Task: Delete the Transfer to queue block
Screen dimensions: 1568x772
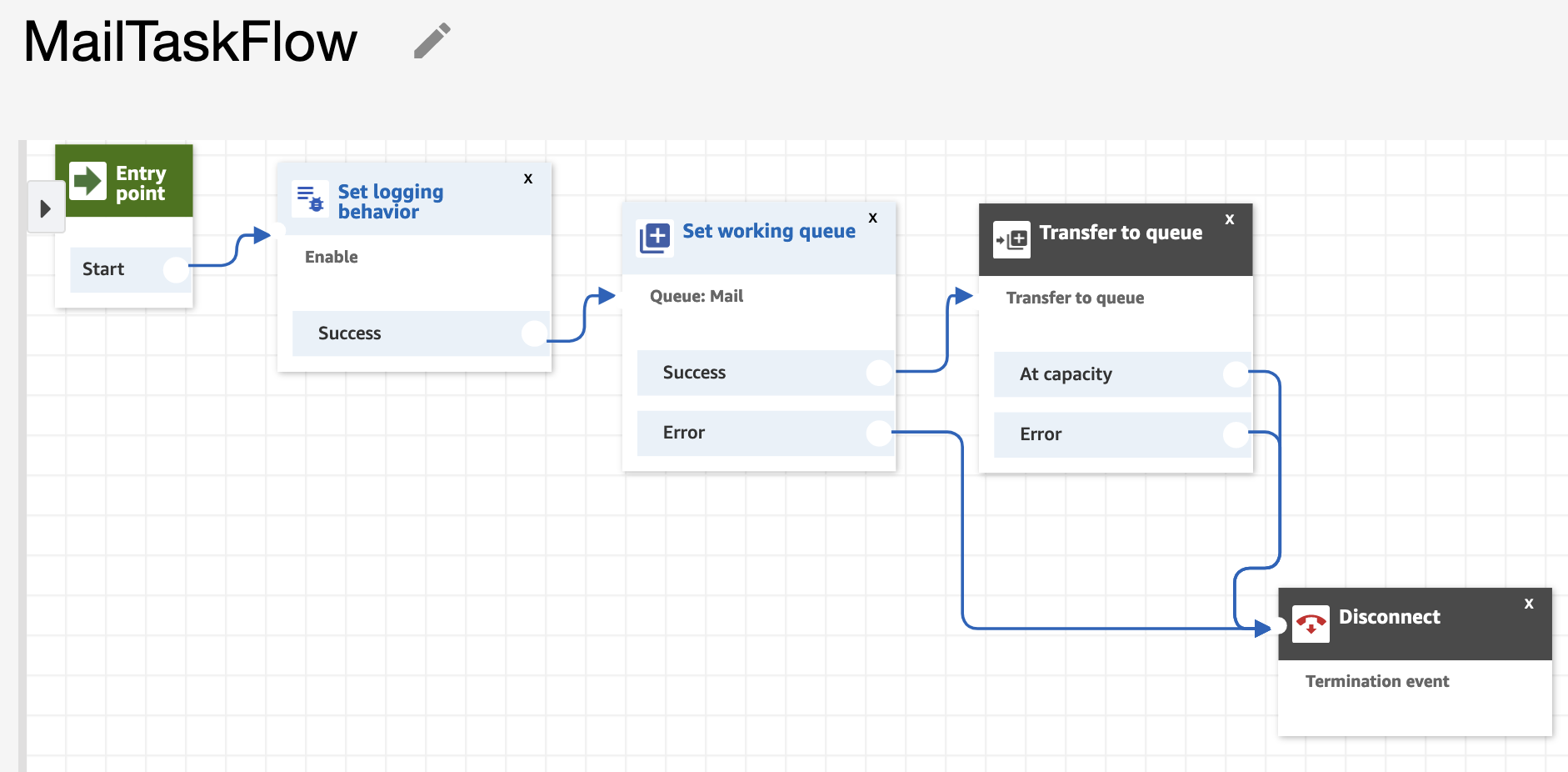Action: (1230, 219)
